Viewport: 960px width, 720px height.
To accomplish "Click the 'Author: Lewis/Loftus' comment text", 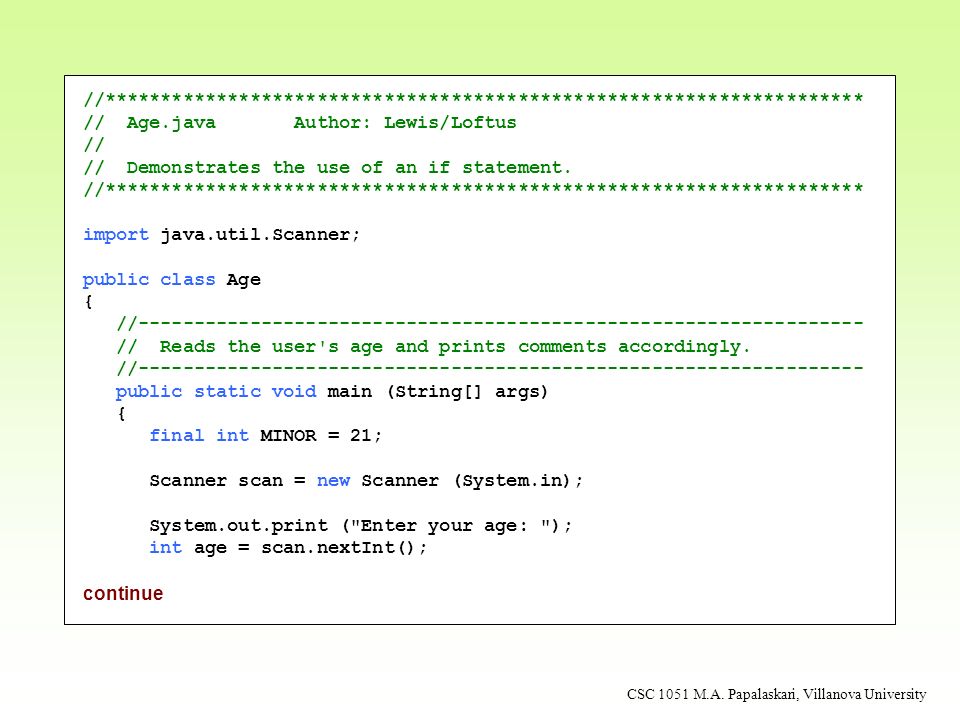I will point(405,122).
